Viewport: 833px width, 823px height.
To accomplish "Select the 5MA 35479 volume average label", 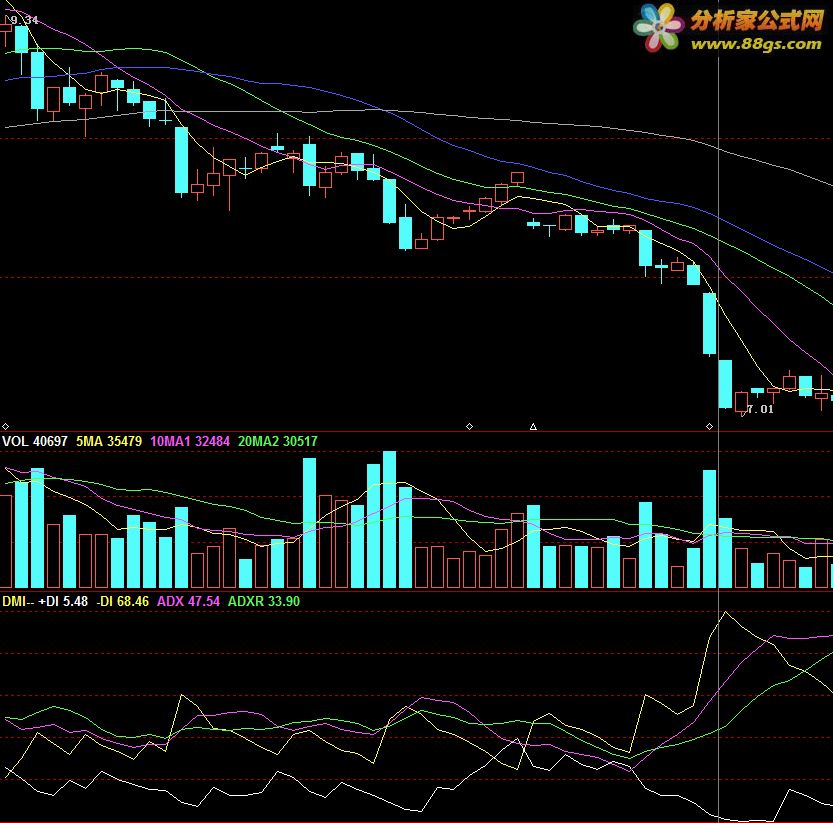I will click(x=109, y=441).
